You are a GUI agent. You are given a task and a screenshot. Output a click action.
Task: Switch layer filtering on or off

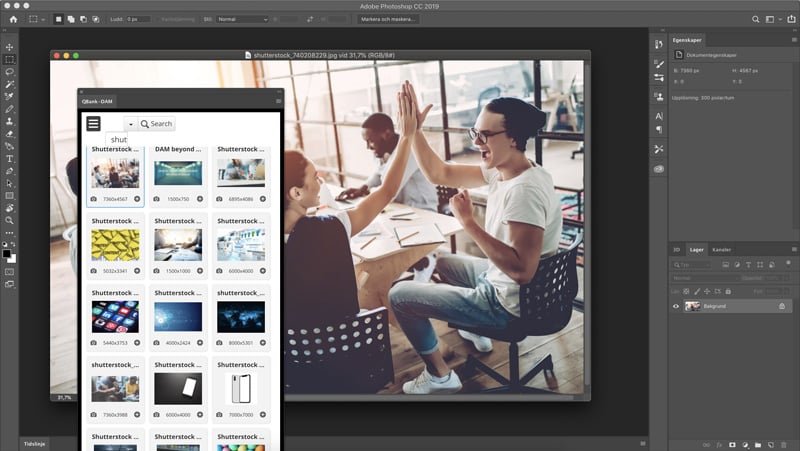(789, 264)
